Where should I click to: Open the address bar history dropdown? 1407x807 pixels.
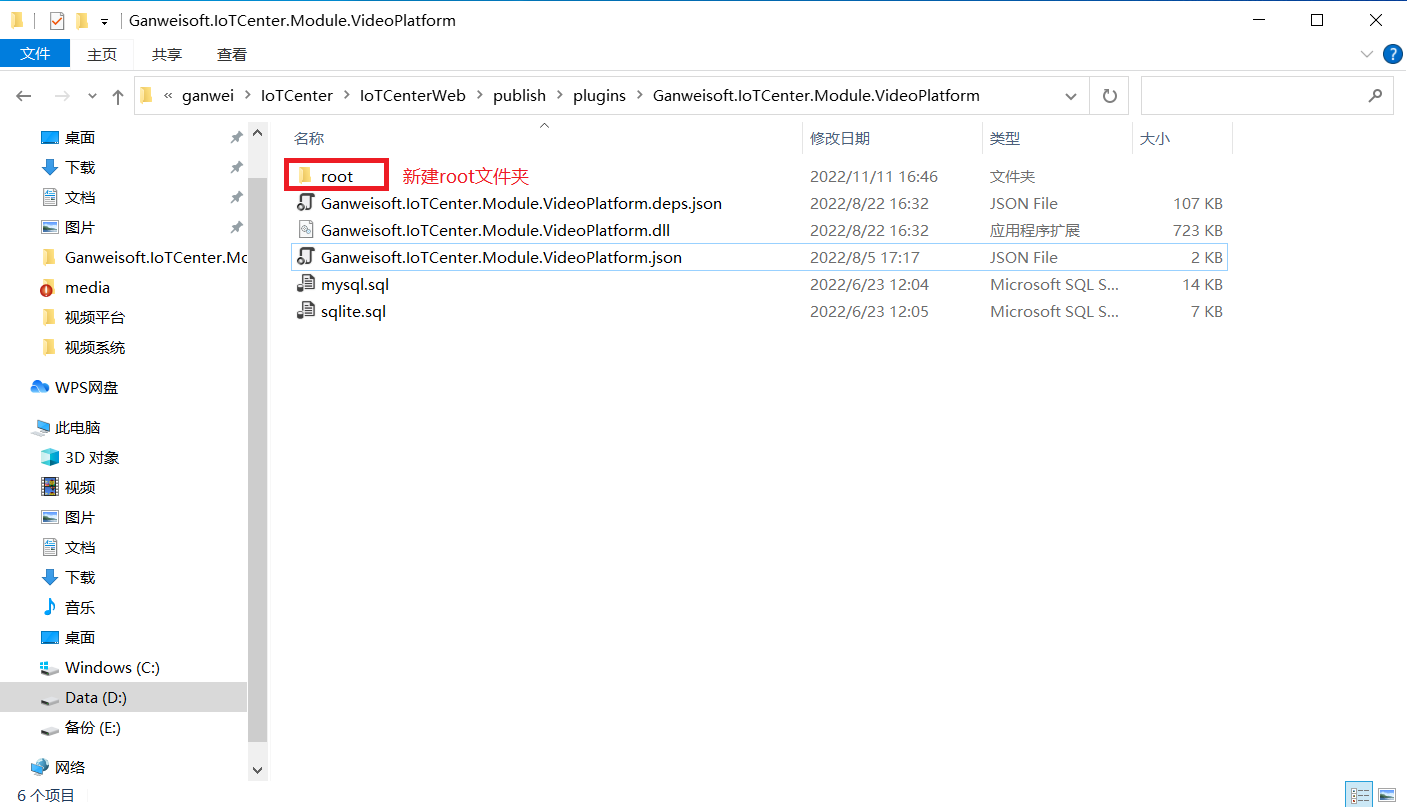(1071, 96)
